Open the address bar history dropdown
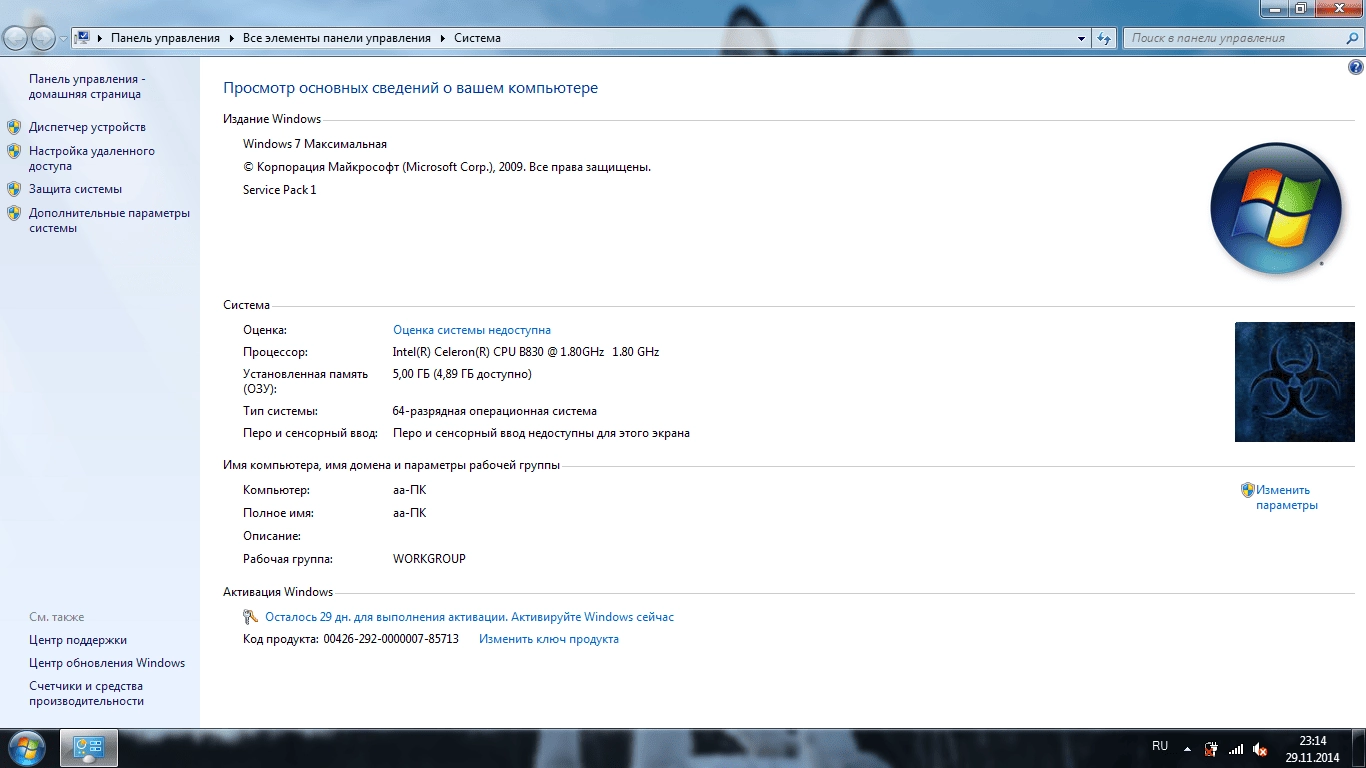This screenshot has width=1366, height=768. [x=1082, y=38]
